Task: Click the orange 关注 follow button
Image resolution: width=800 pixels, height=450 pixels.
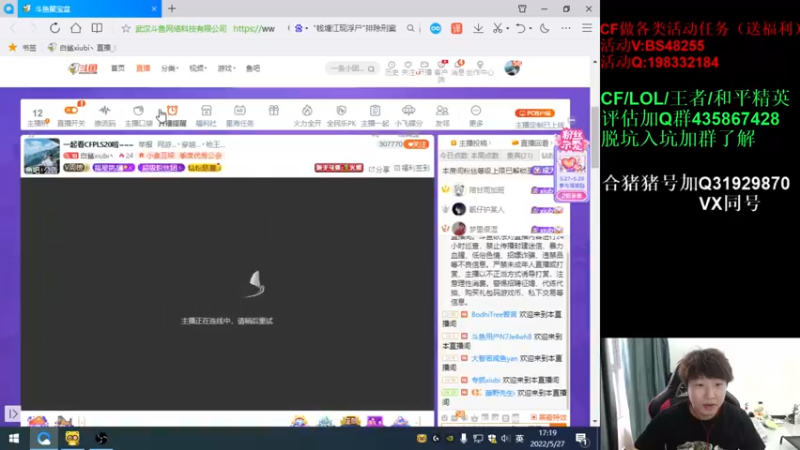Action: click(x=416, y=144)
